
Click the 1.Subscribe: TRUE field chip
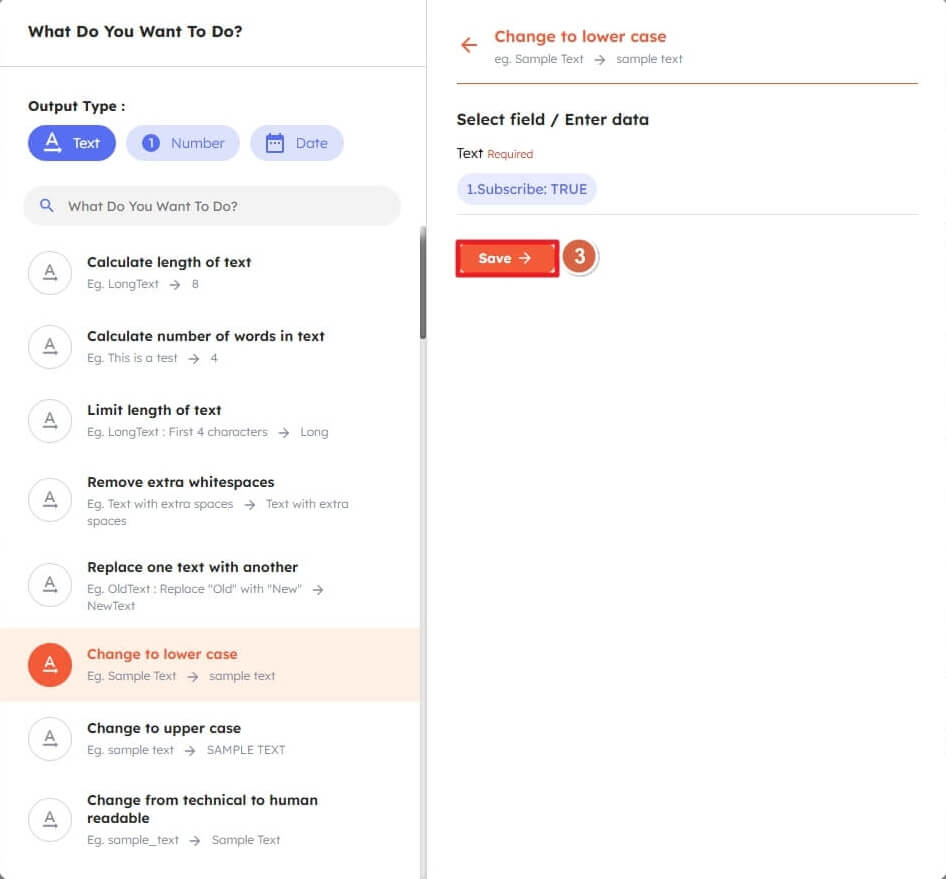pos(527,189)
